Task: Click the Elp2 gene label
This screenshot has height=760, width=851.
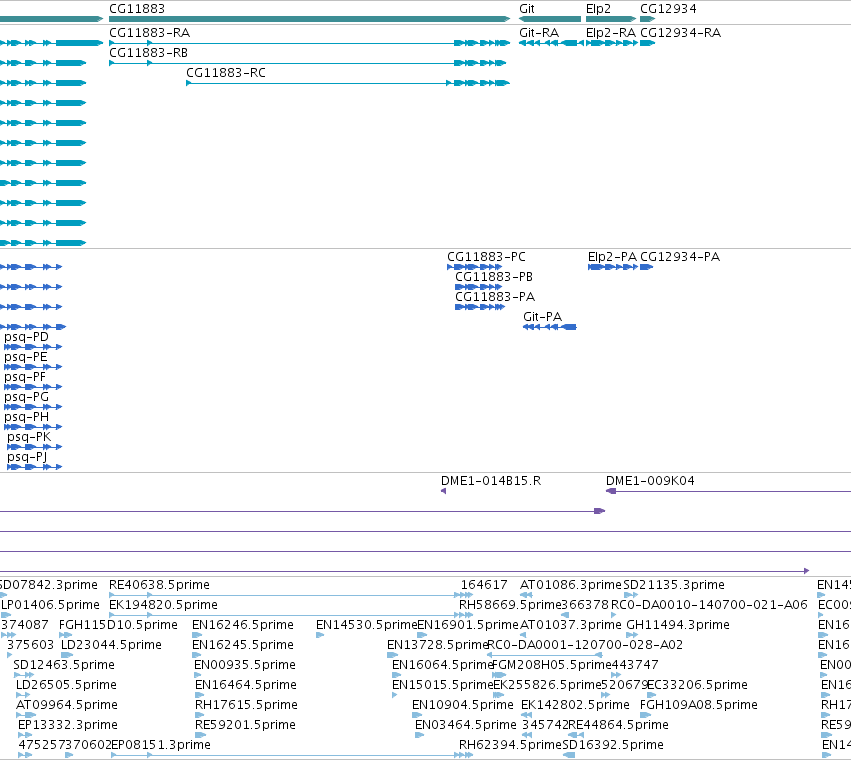Action: [598, 9]
